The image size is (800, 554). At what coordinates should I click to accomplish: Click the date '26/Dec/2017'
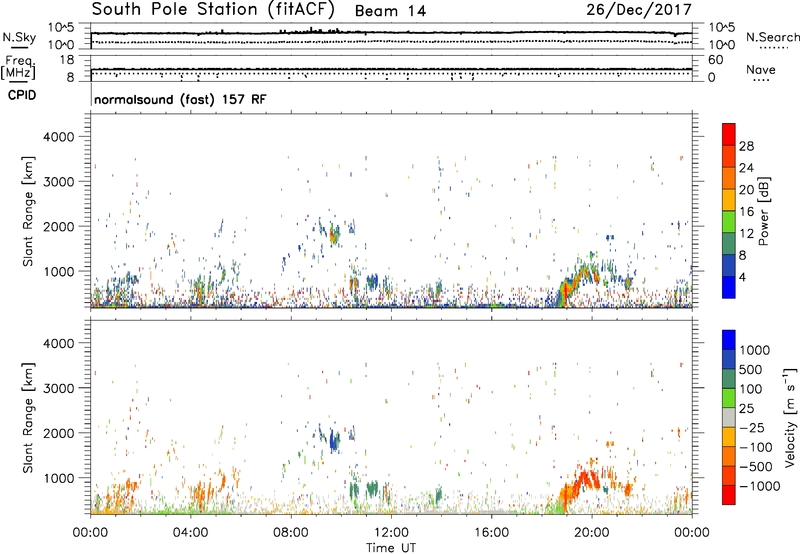coord(639,9)
